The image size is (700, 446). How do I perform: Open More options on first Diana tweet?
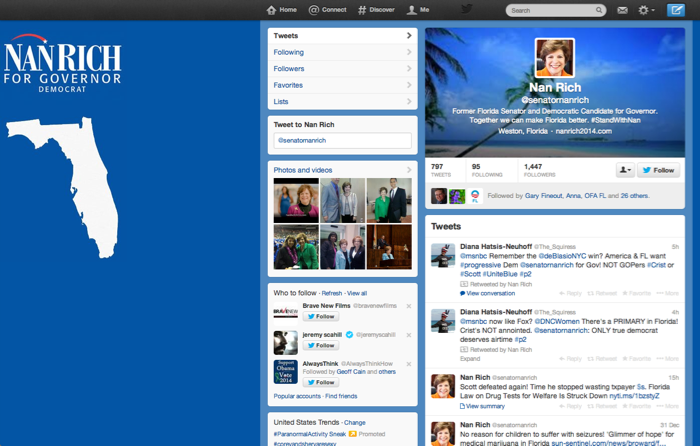pos(667,293)
